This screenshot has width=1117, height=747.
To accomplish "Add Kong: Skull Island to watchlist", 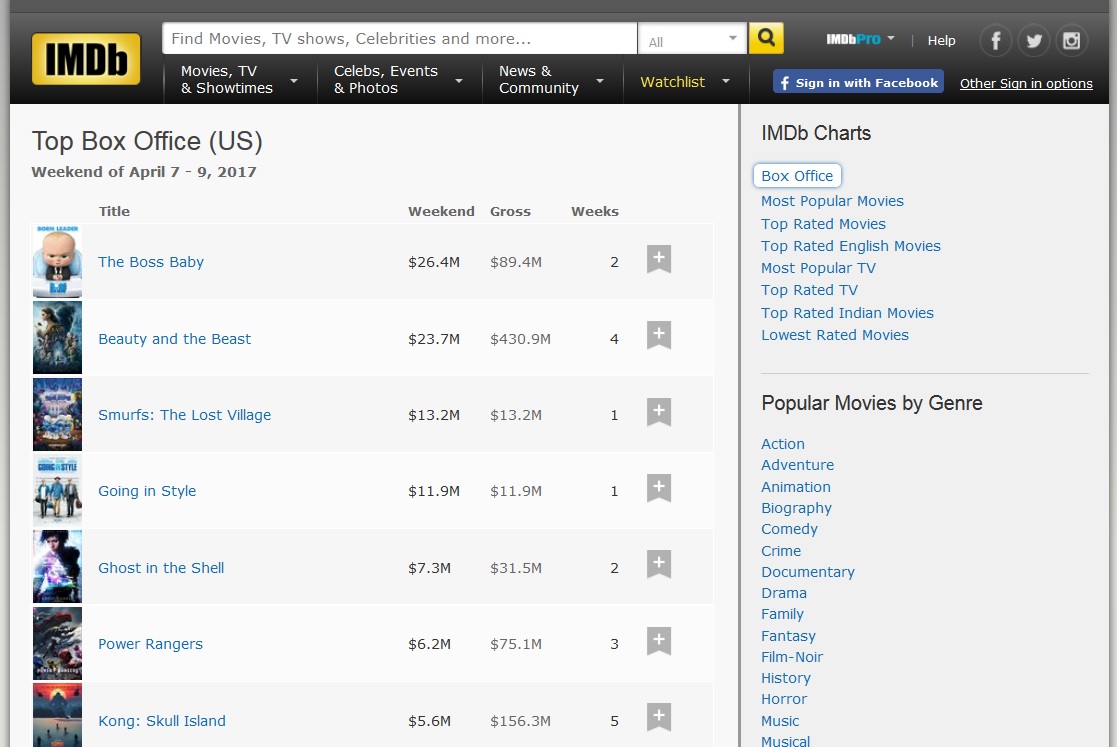I will (659, 718).
